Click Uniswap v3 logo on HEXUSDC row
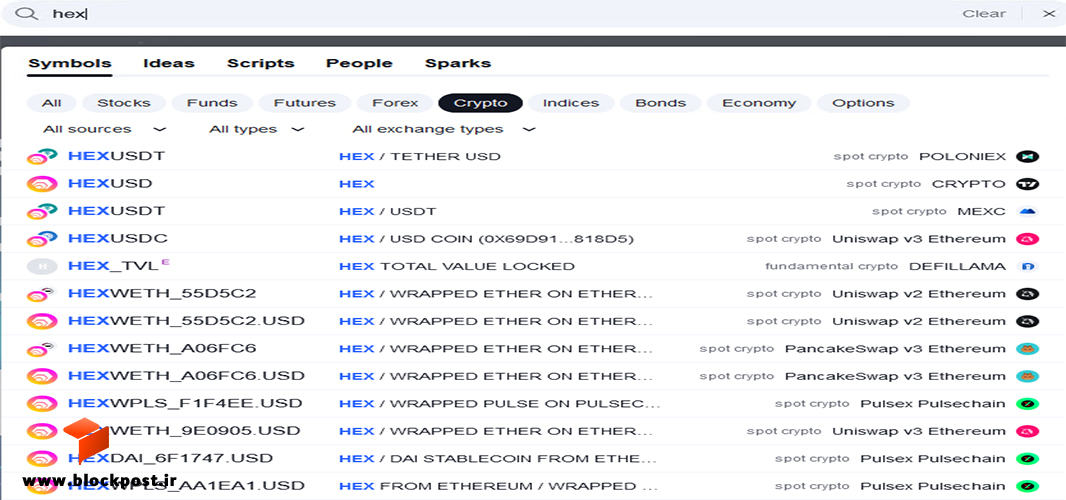The width and height of the screenshot is (1066, 500). [x=1028, y=239]
